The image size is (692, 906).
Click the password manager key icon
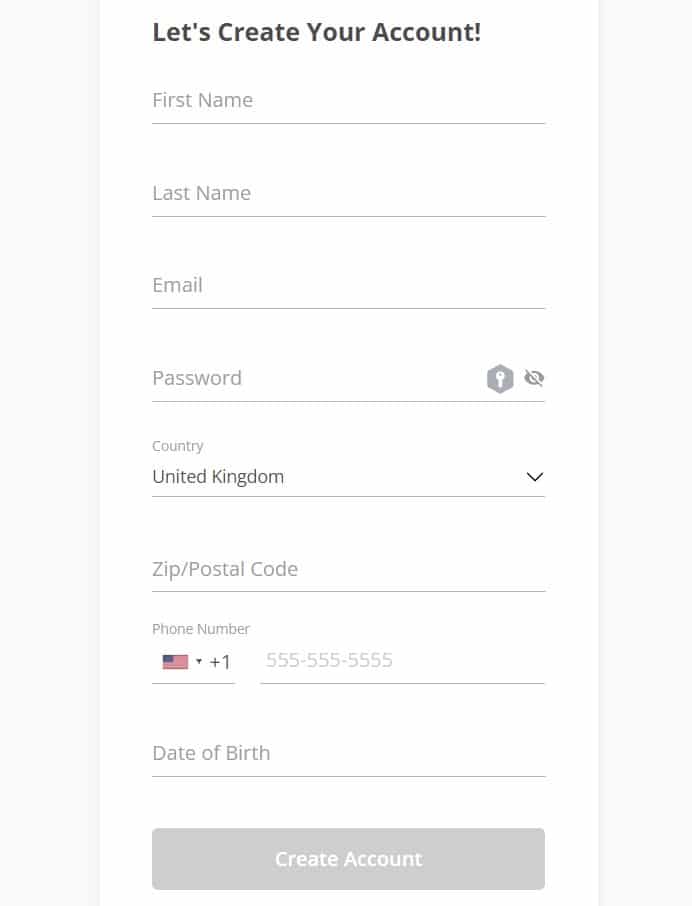pyautogui.click(x=500, y=379)
